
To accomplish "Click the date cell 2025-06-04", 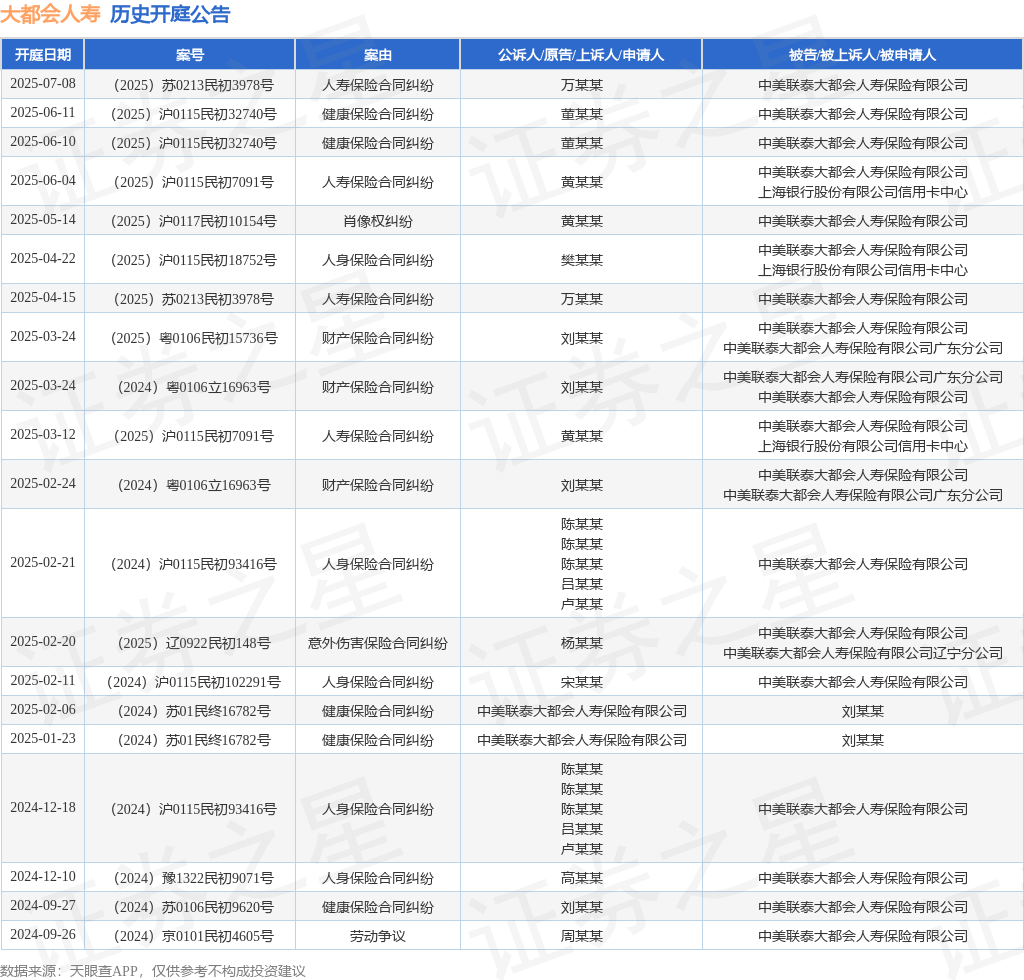I will tap(43, 181).
